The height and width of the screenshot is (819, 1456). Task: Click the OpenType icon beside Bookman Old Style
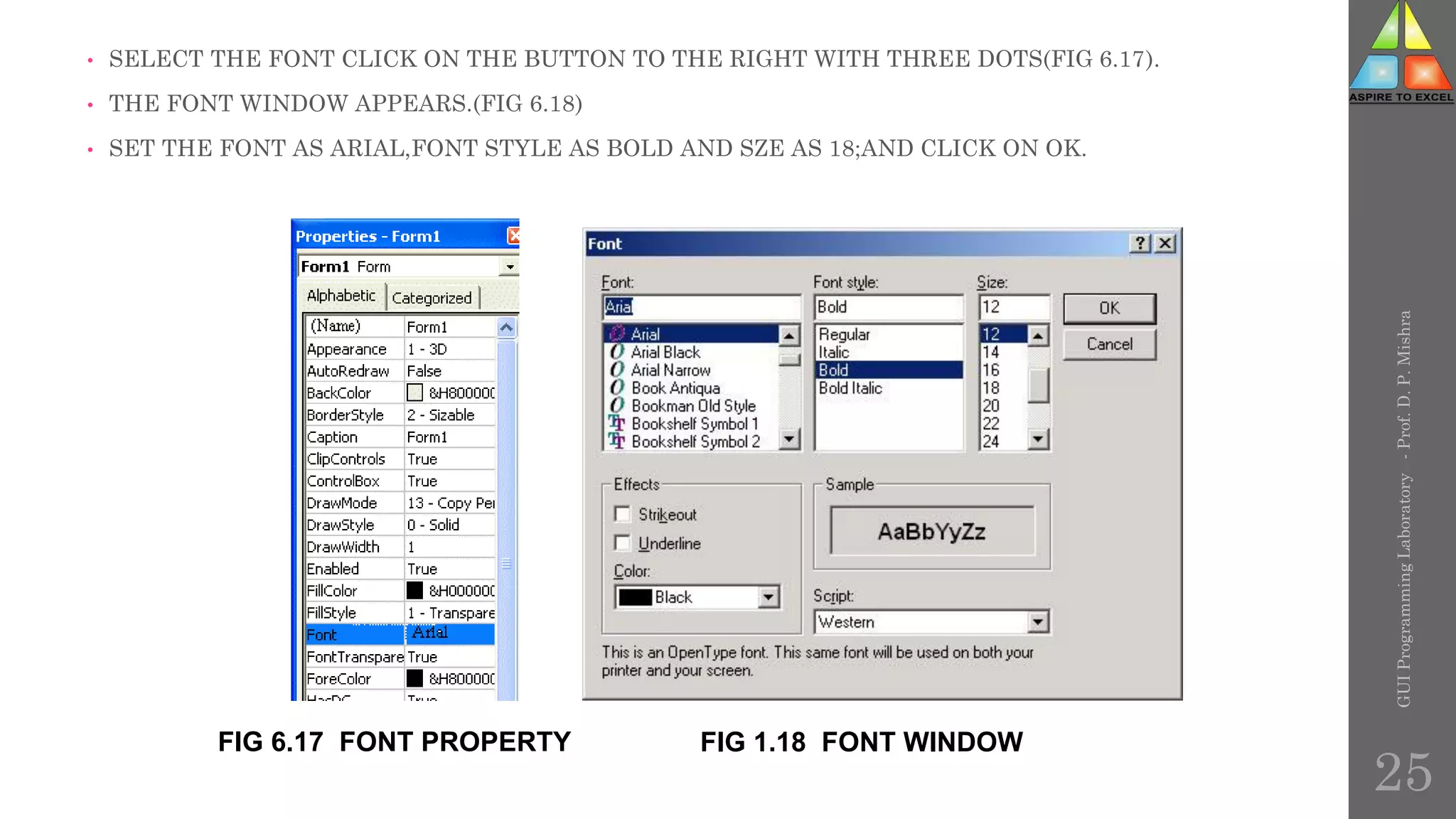click(x=617, y=405)
